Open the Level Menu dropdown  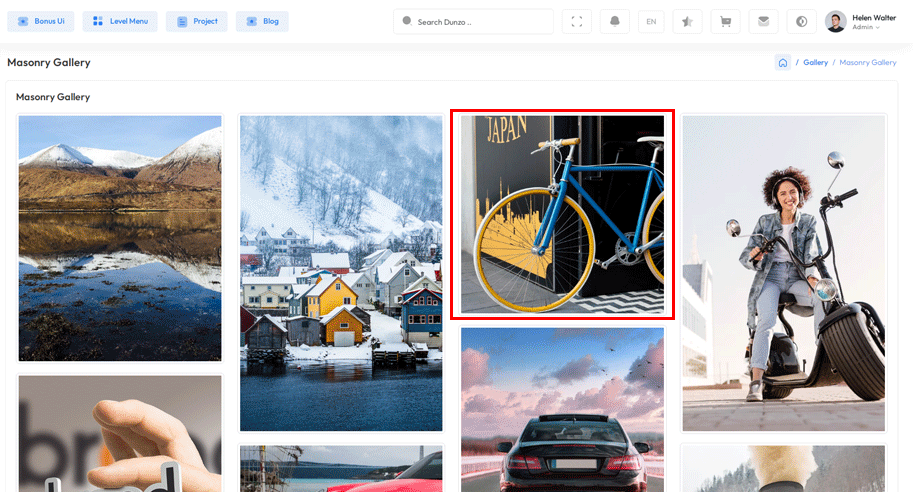[x=120, y=21]
